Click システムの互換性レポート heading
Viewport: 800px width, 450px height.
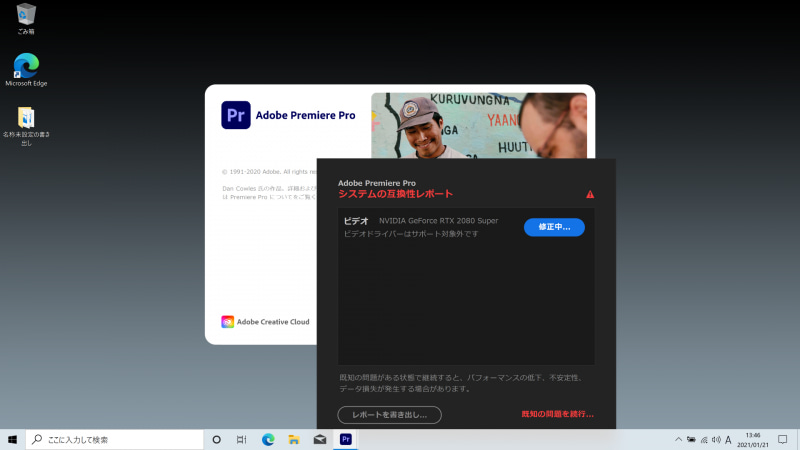click(395, 194)
